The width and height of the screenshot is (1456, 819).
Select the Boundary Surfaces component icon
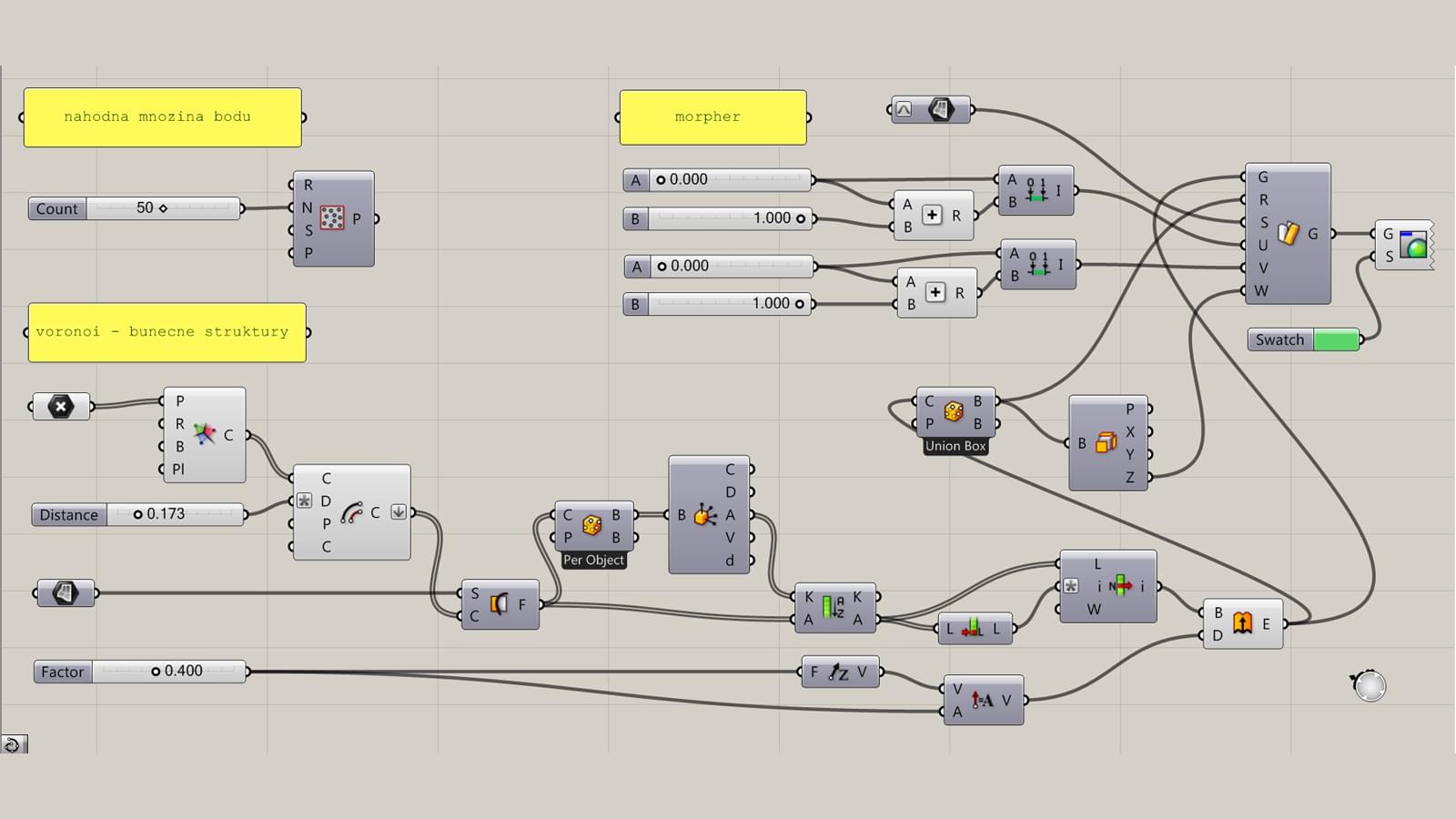[x=499, y=604]
